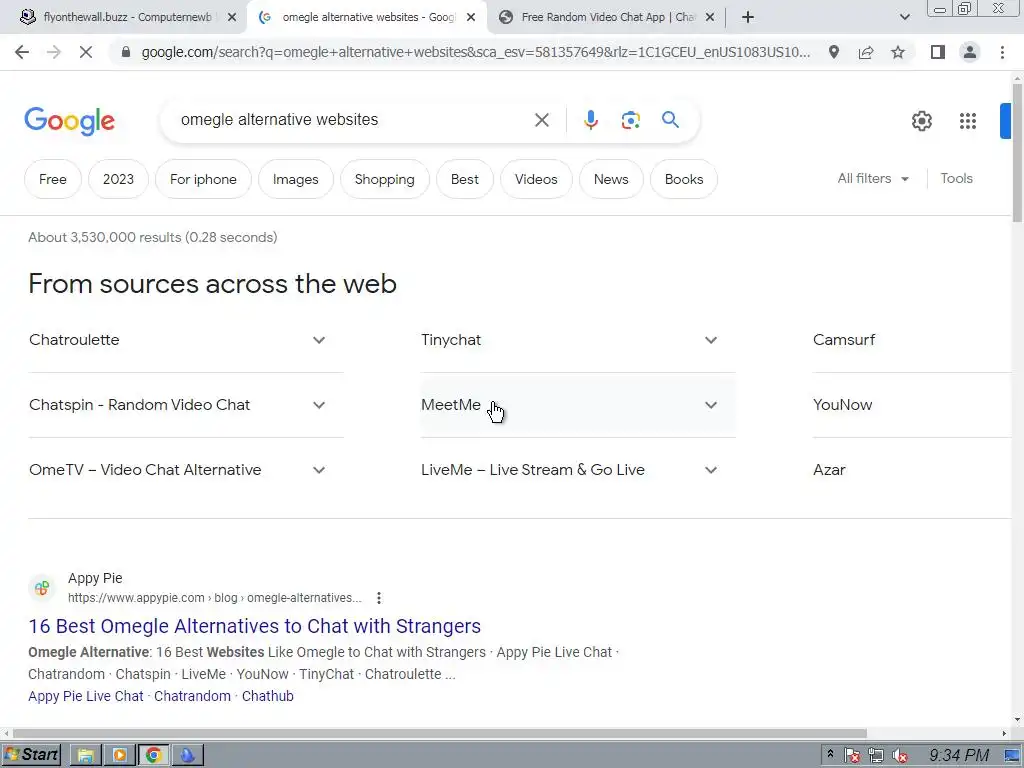
Task: Expand LiveMe – Live Stream & Go Live
Action: 578,470
